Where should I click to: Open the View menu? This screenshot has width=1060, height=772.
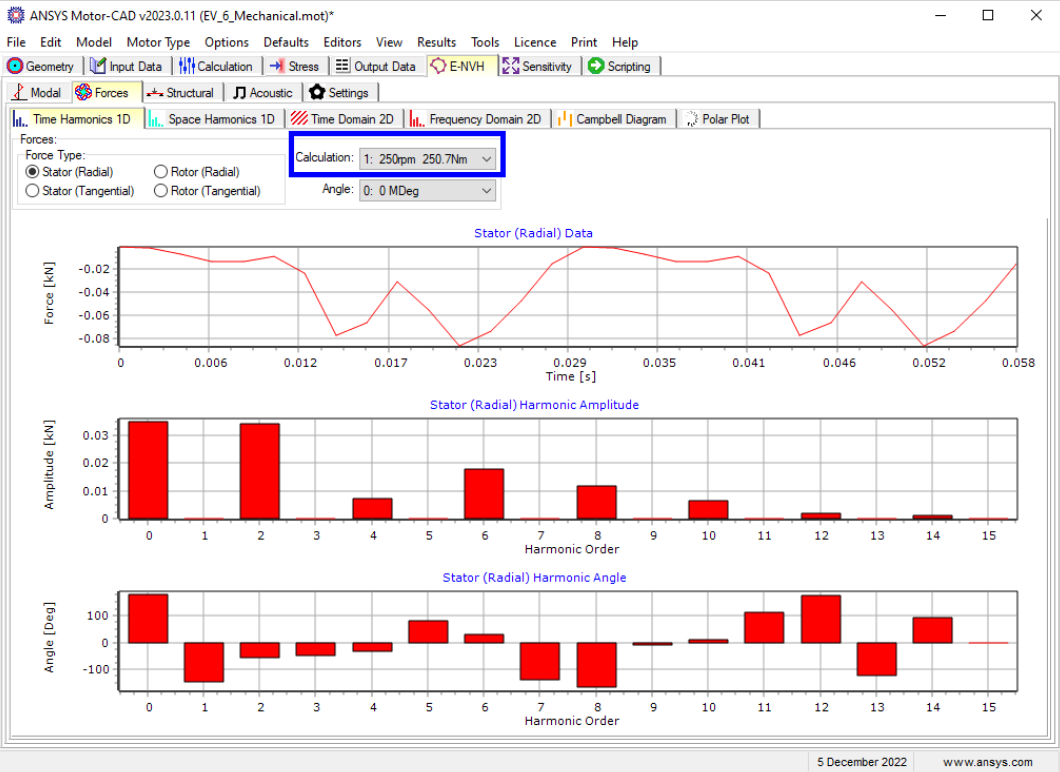[389, 42]
